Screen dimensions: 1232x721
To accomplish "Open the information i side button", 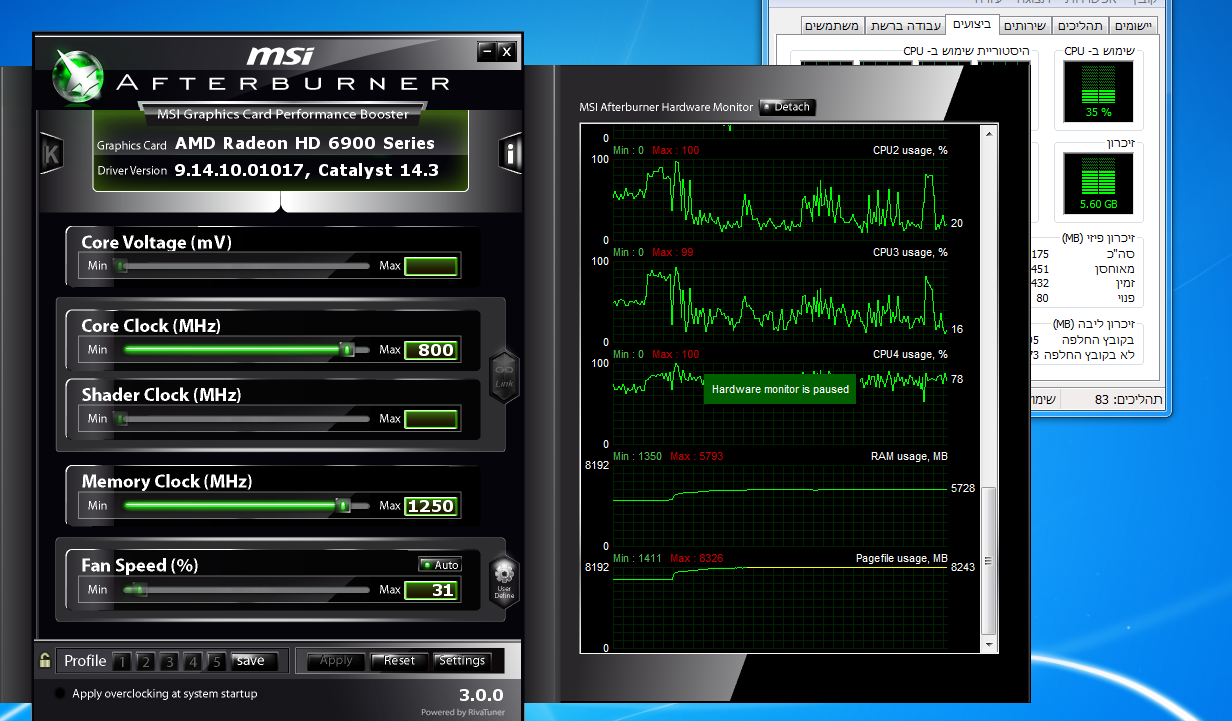I will tap(510, 153).
